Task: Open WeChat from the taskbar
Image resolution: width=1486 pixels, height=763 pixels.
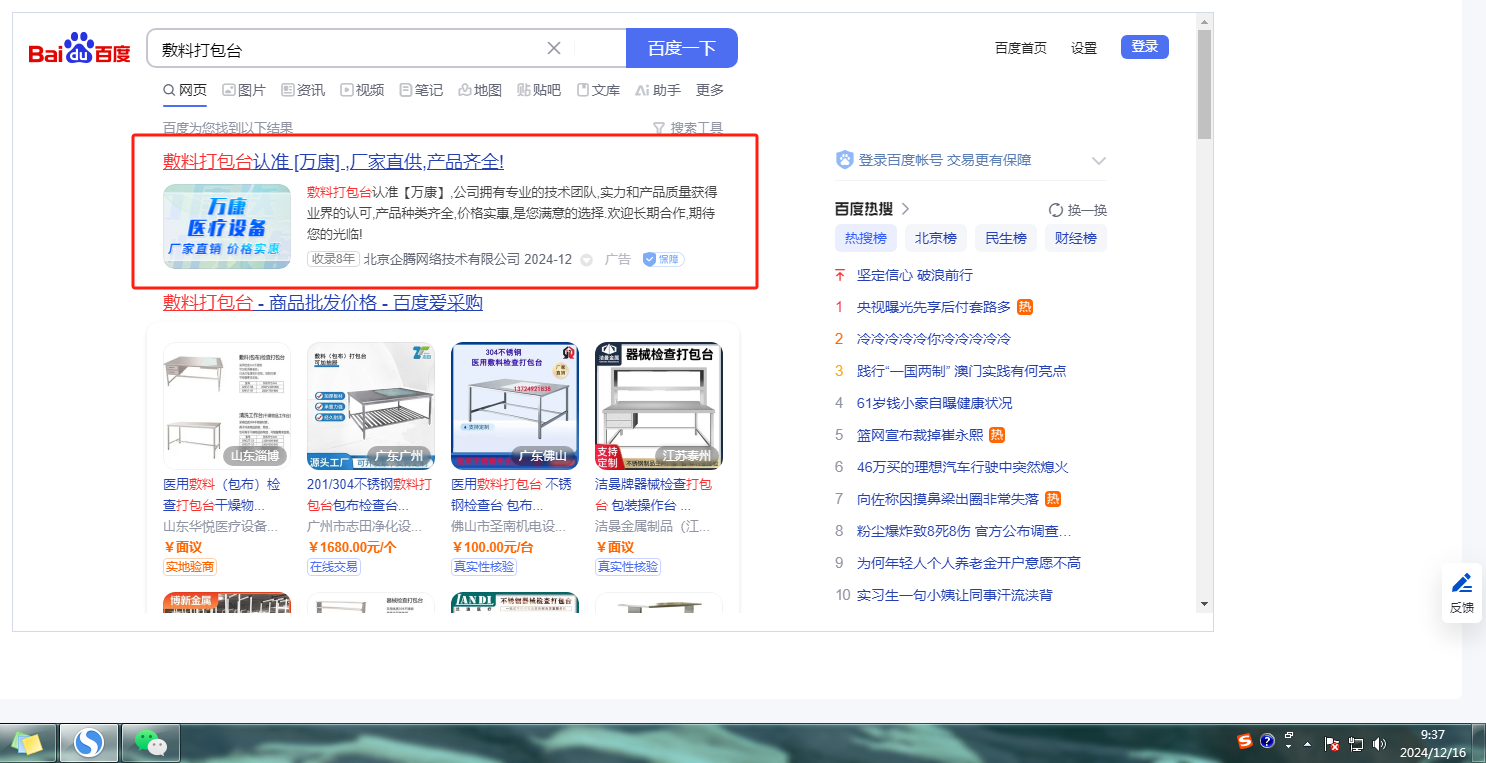Action: point(150,743)
